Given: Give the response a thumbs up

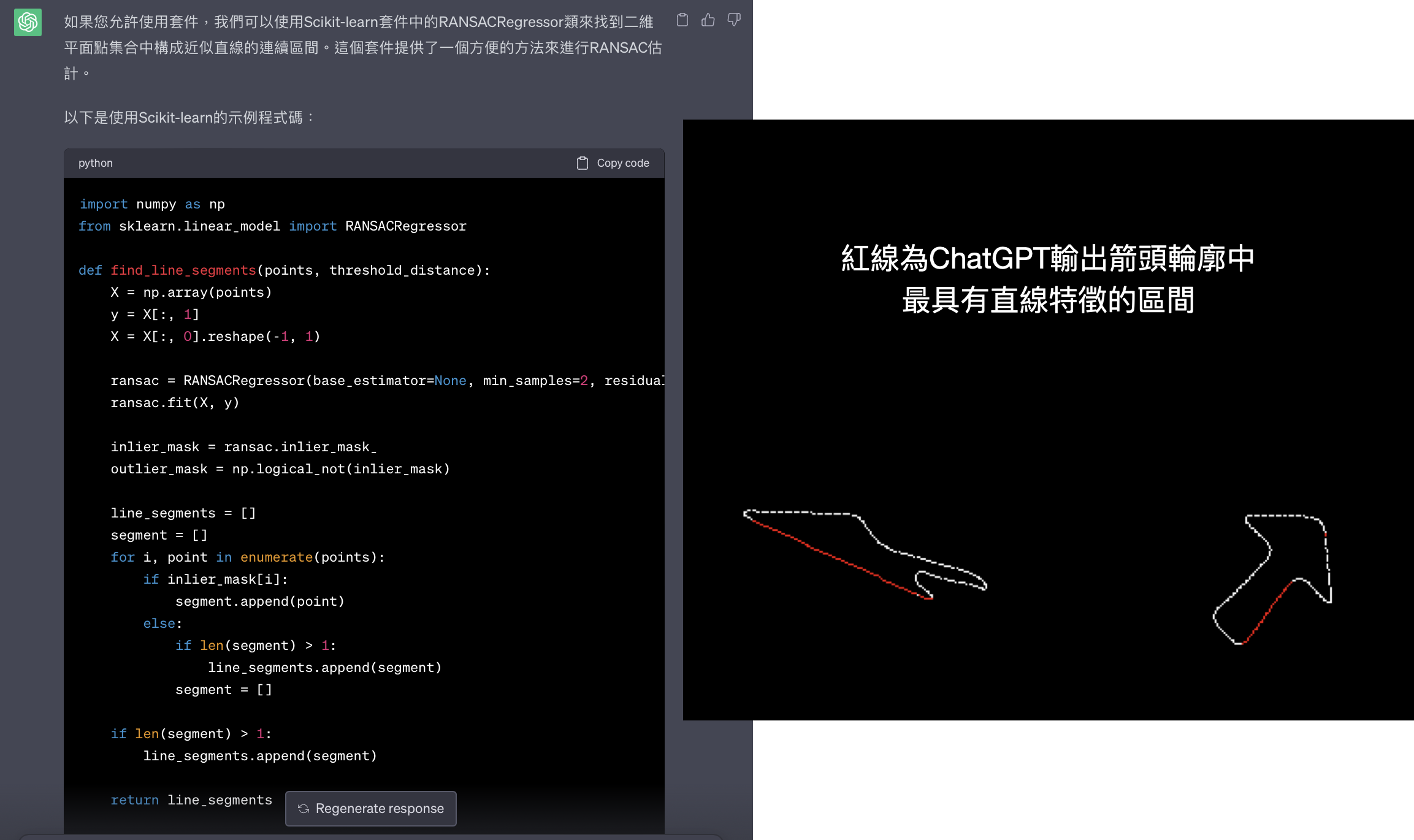Looking at the screenshot, I should 708,20.
